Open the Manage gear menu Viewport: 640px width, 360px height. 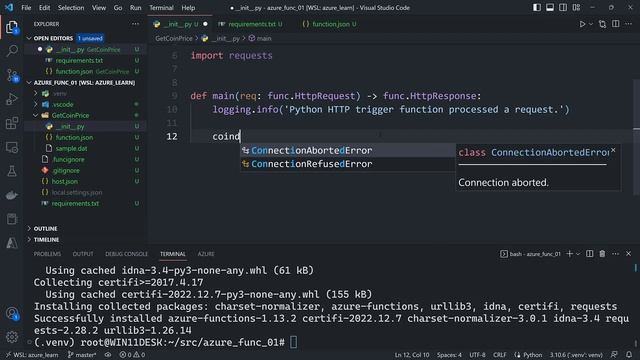pyautogui.click(x=12, y=337)
